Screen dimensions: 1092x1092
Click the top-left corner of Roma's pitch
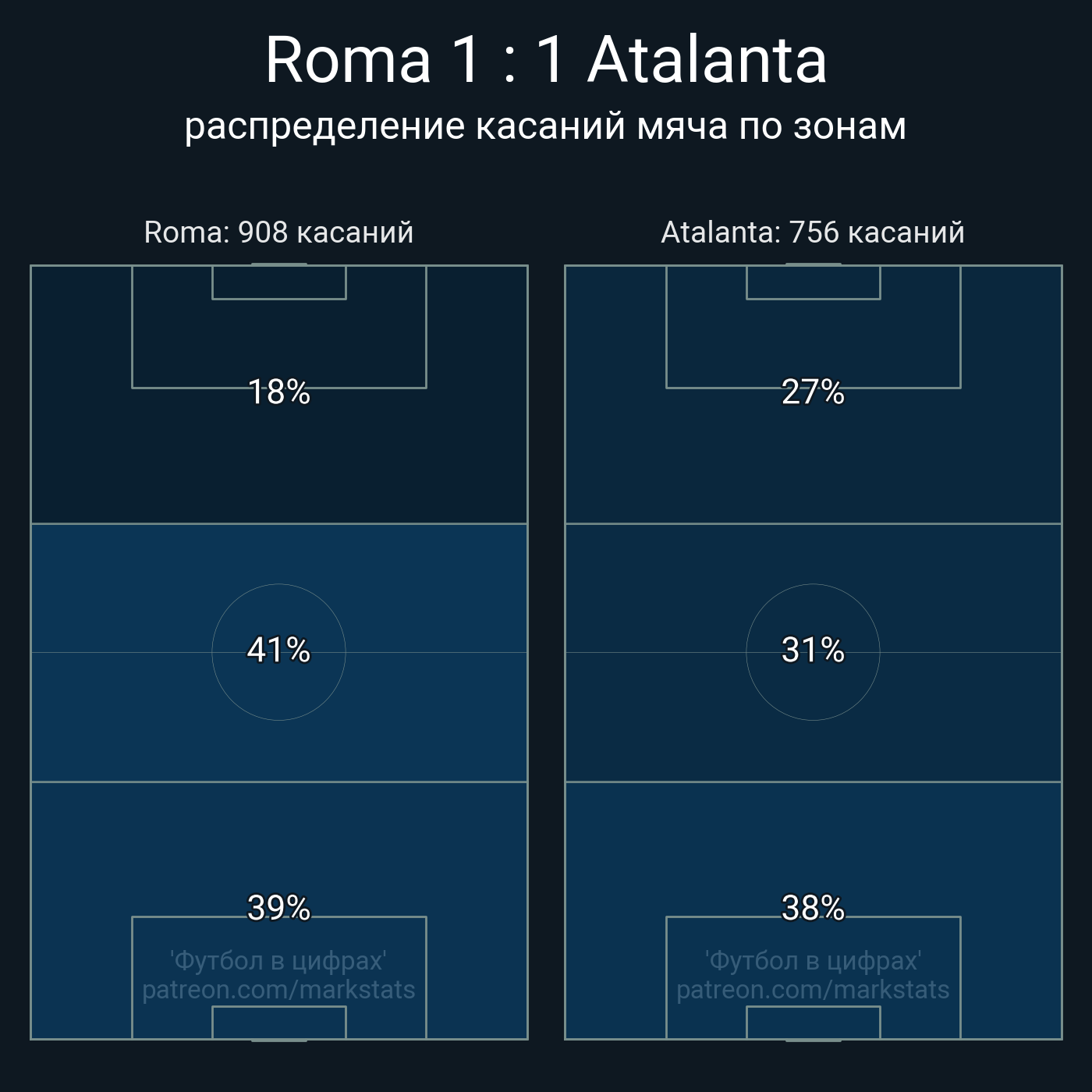(31, 267)
